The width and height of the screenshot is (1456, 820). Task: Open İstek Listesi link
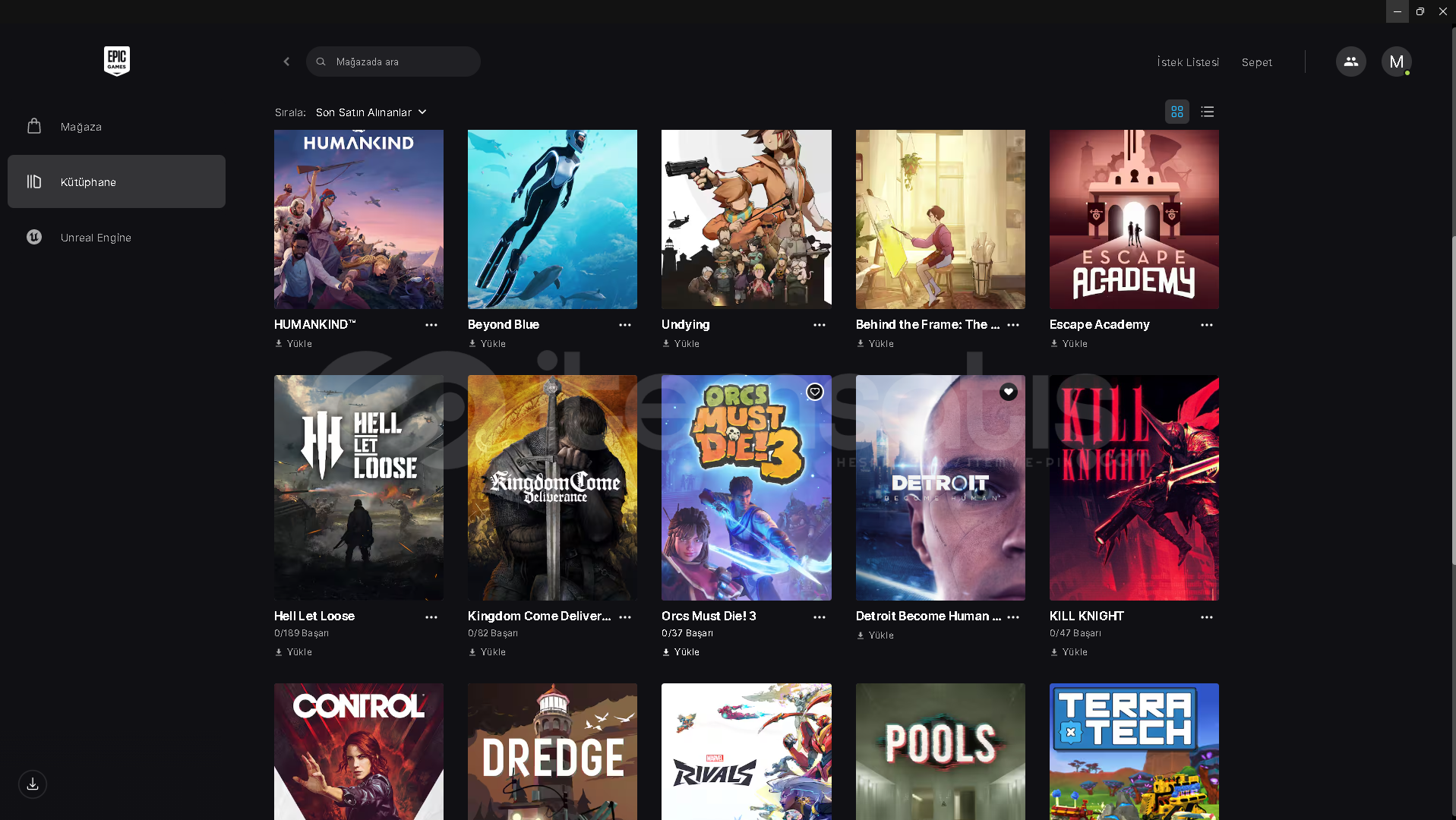1188,62
